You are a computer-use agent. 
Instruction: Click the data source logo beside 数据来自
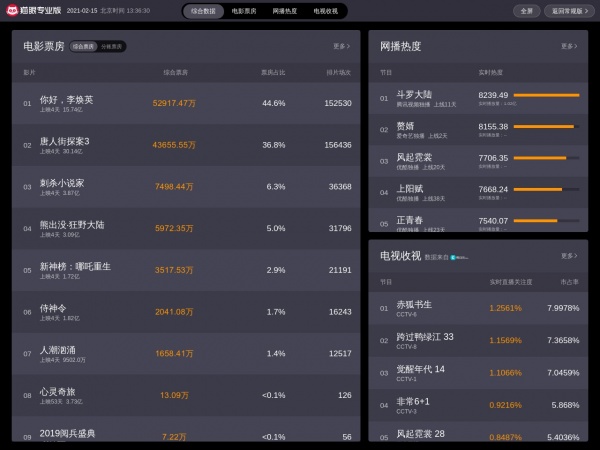pos(459,257)
